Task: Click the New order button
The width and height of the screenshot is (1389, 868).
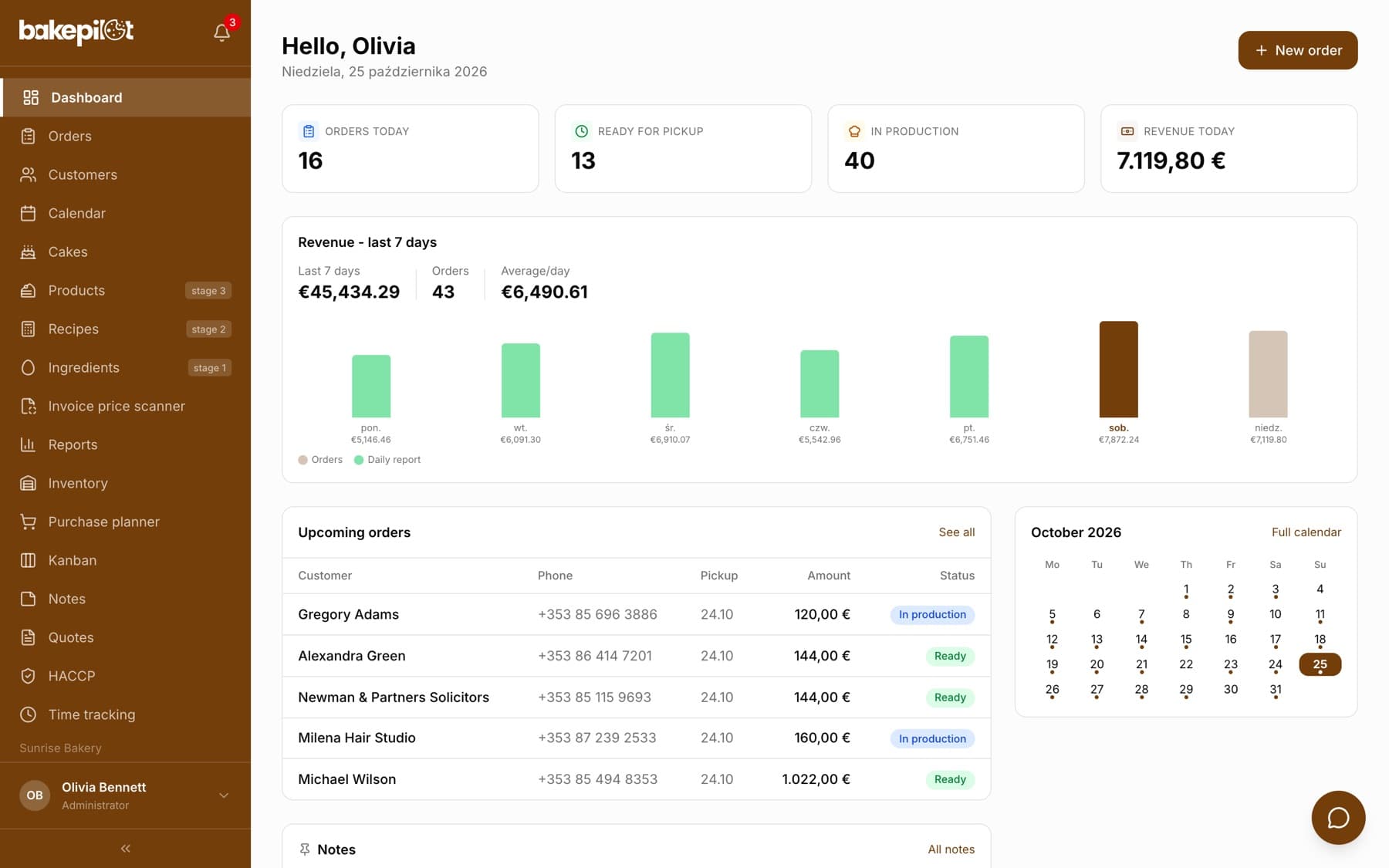Action: pyautogui.click(x=1298, y=50)
